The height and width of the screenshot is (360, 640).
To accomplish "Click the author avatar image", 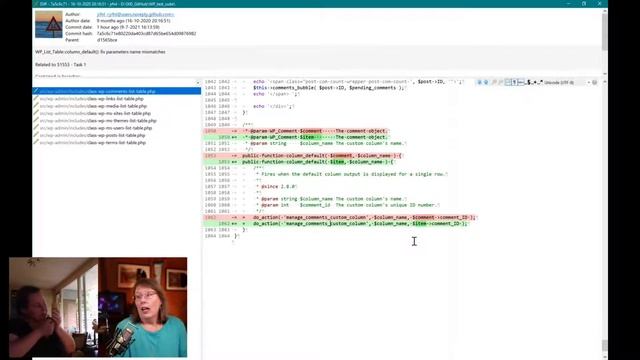I will pos(49,24).
